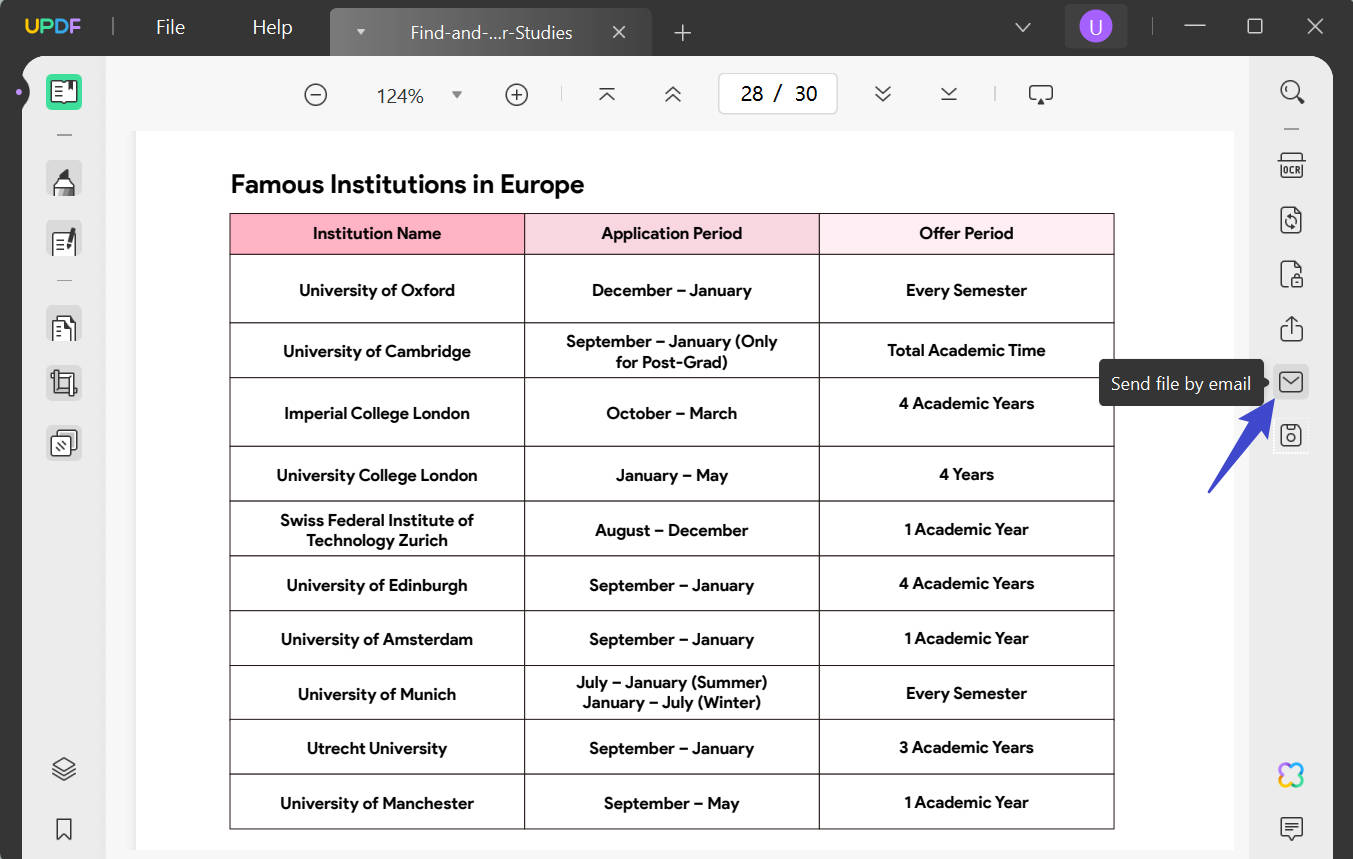Click the University of Amsterdam cell
The image size is (1353, 859).
coord(377,639)
